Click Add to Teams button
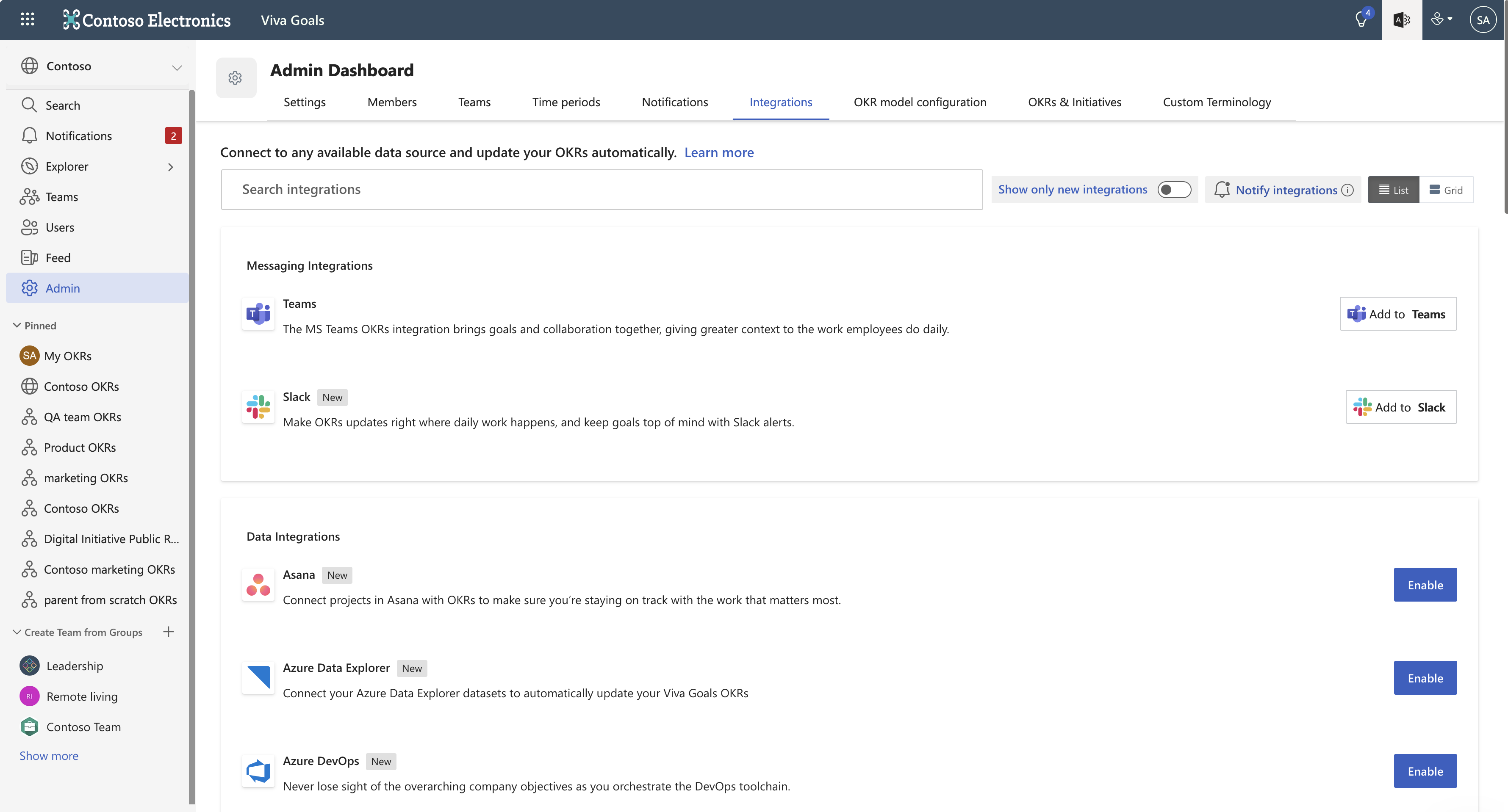 point(1398,314)
